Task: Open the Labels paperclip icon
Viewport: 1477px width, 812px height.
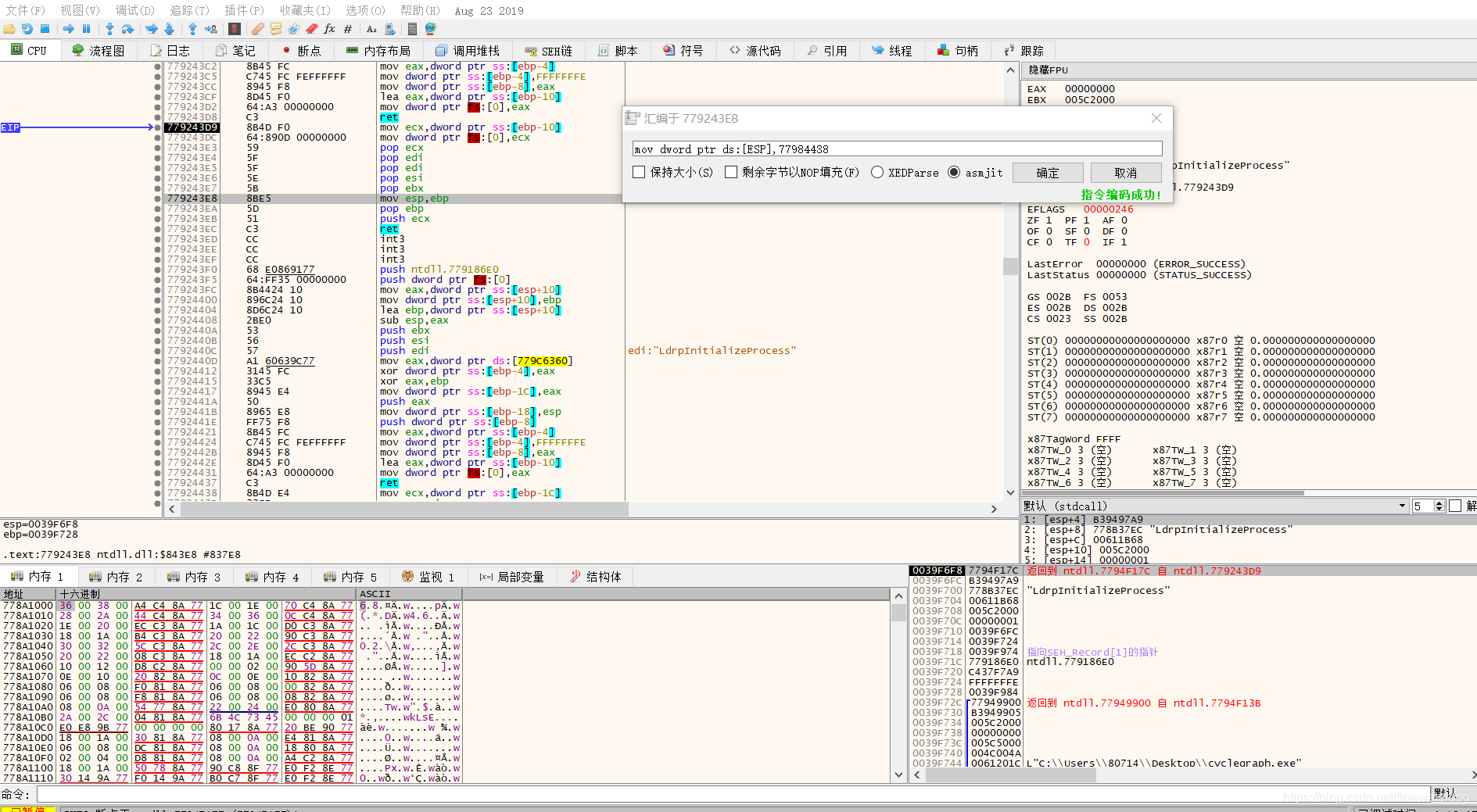Action: (294, 29)
